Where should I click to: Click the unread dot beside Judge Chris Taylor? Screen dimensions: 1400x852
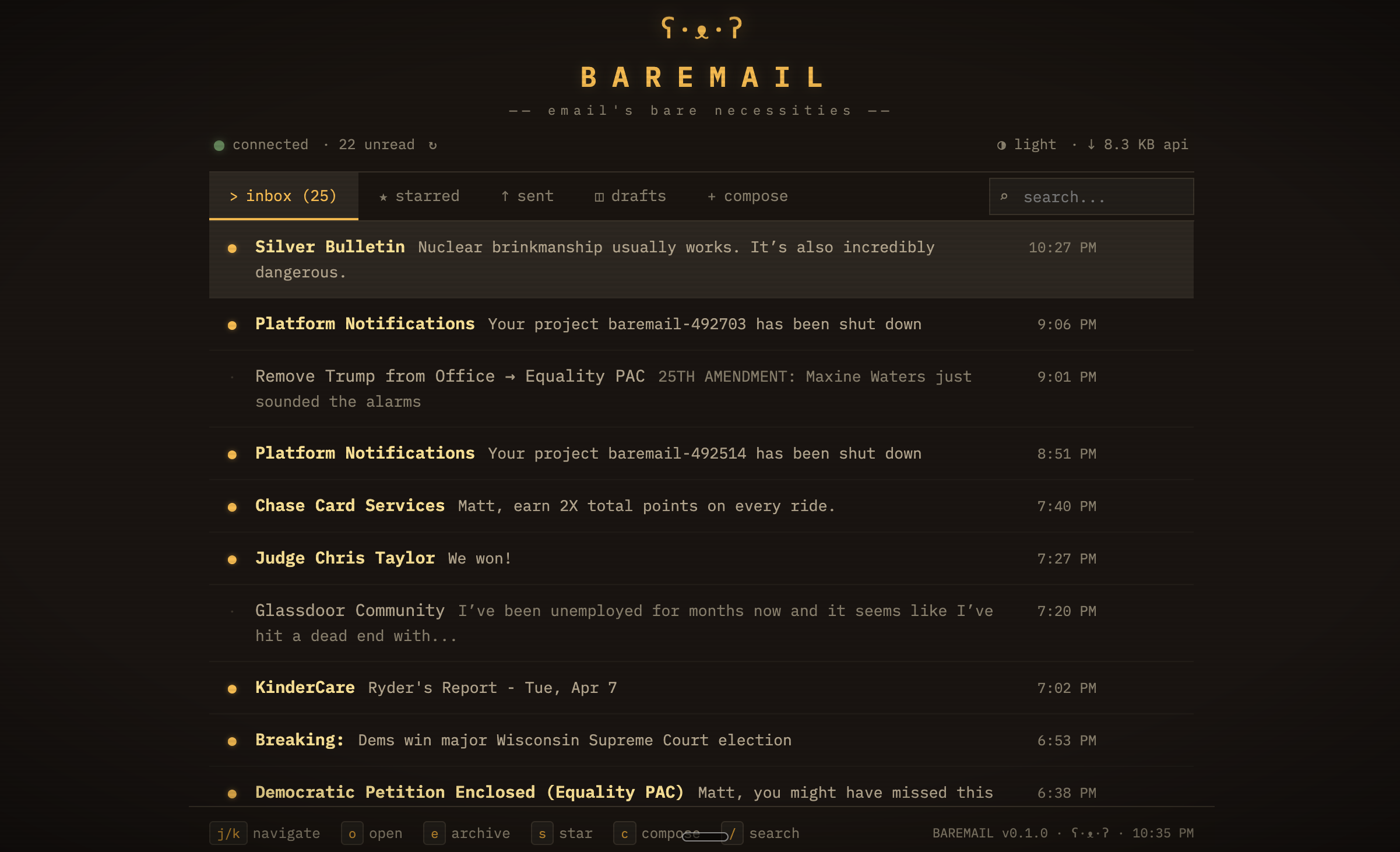coord(232,559)
